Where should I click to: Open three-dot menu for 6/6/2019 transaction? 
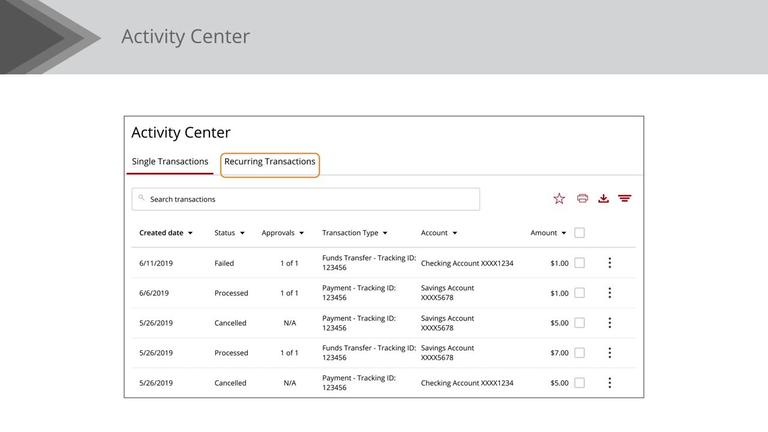pyautogui.click(x=609, y=293)
